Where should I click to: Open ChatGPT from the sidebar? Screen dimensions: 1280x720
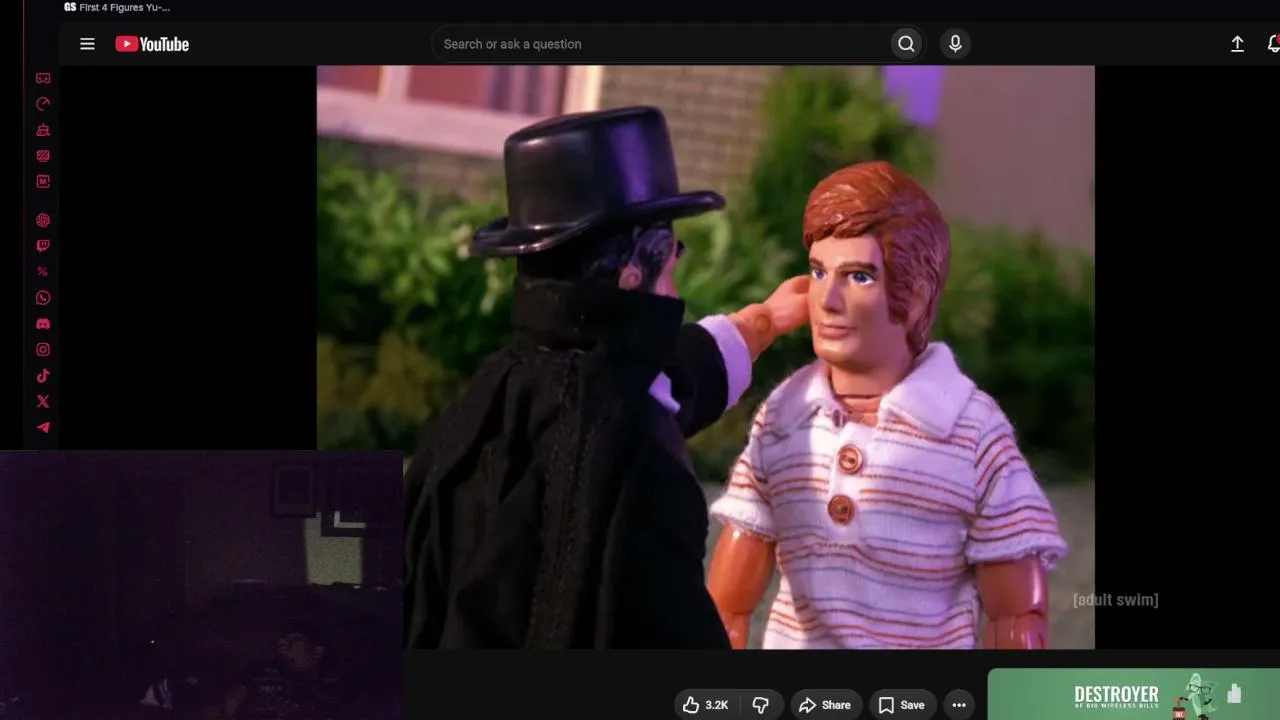pyautogui.click(x=43, y=220)
